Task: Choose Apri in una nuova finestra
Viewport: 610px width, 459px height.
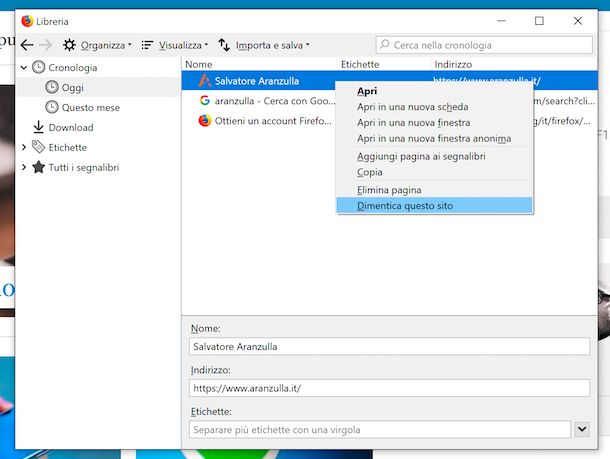Action: 435,123
